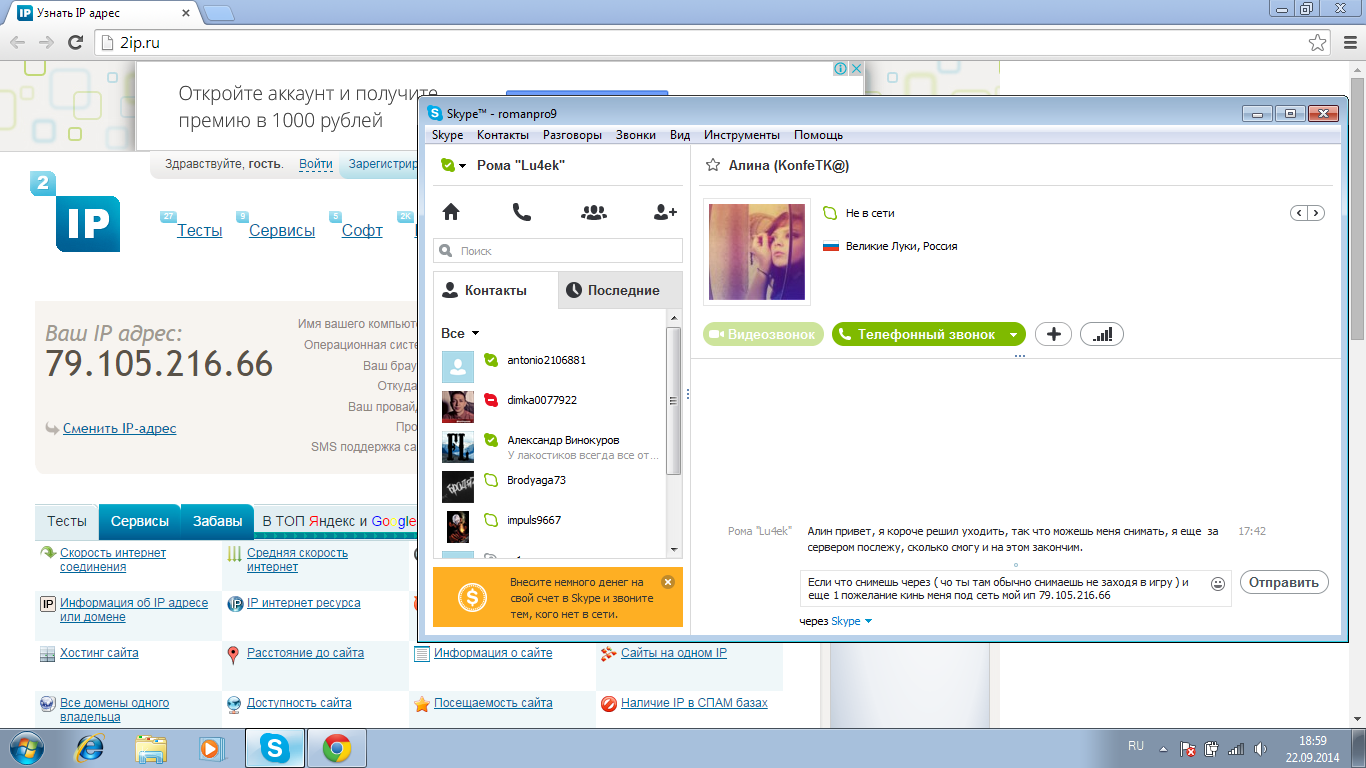
Task: Open Windows Explorer folder on taskbar
Action: [151, 748]
